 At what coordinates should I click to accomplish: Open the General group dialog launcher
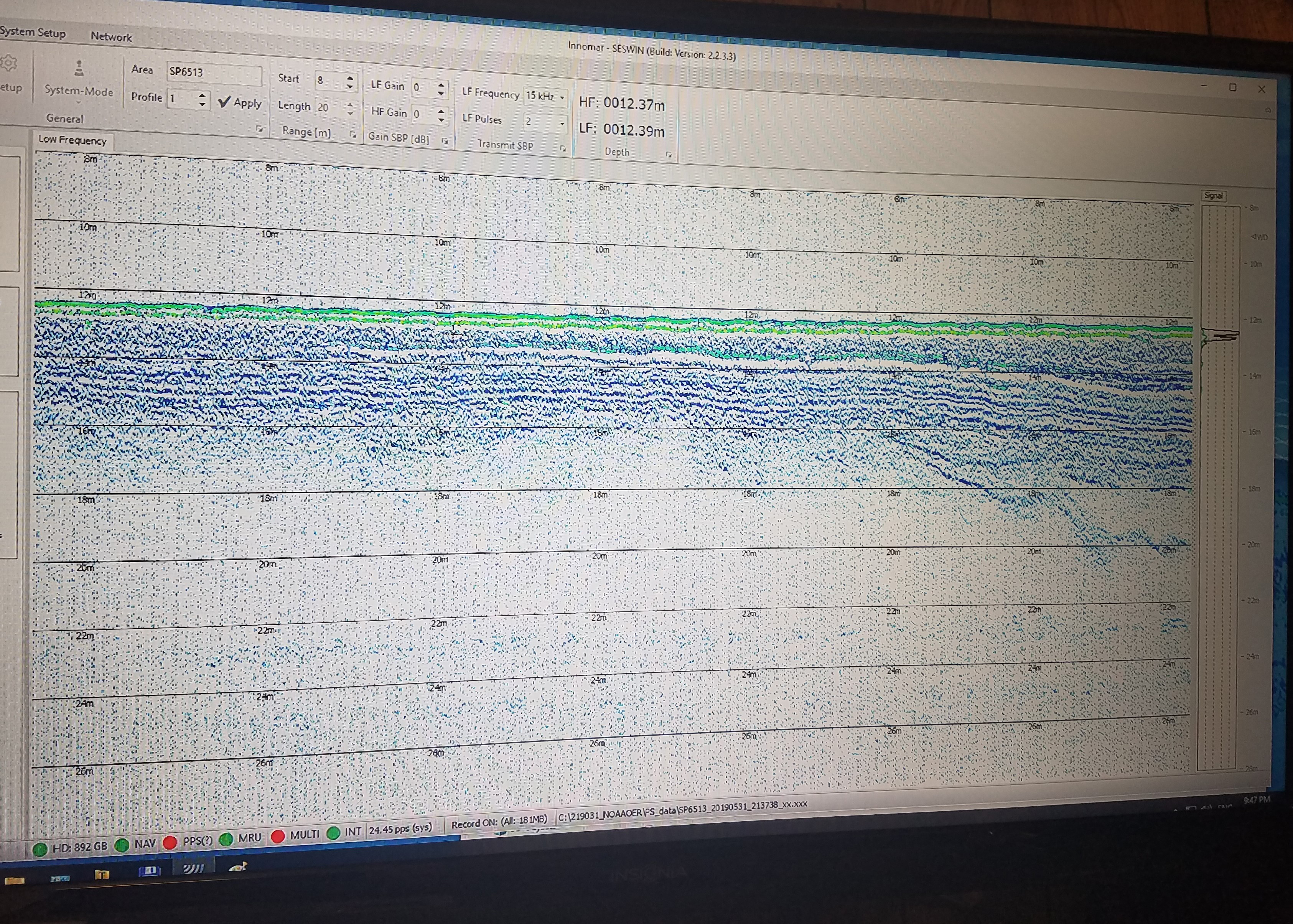click(x=259, y=129)
